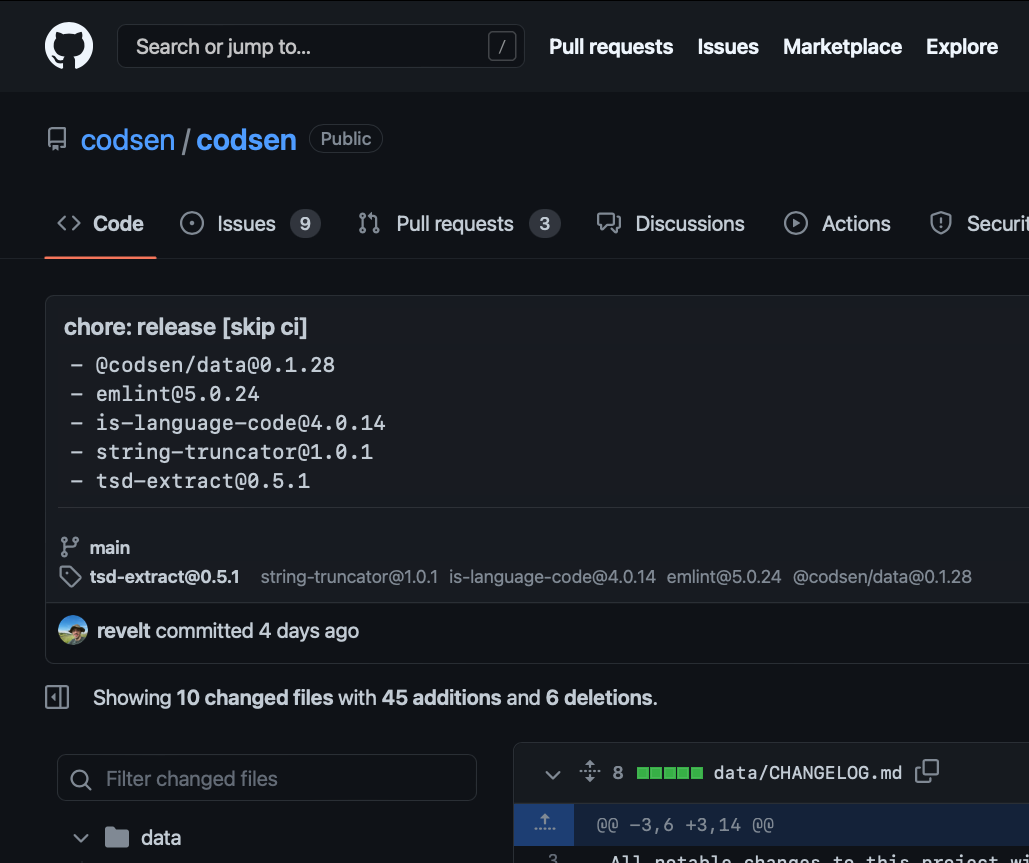Viewport: 1029px width, 863px height.
Task: Click the tag icon
Action: click(x=70, y=577)
